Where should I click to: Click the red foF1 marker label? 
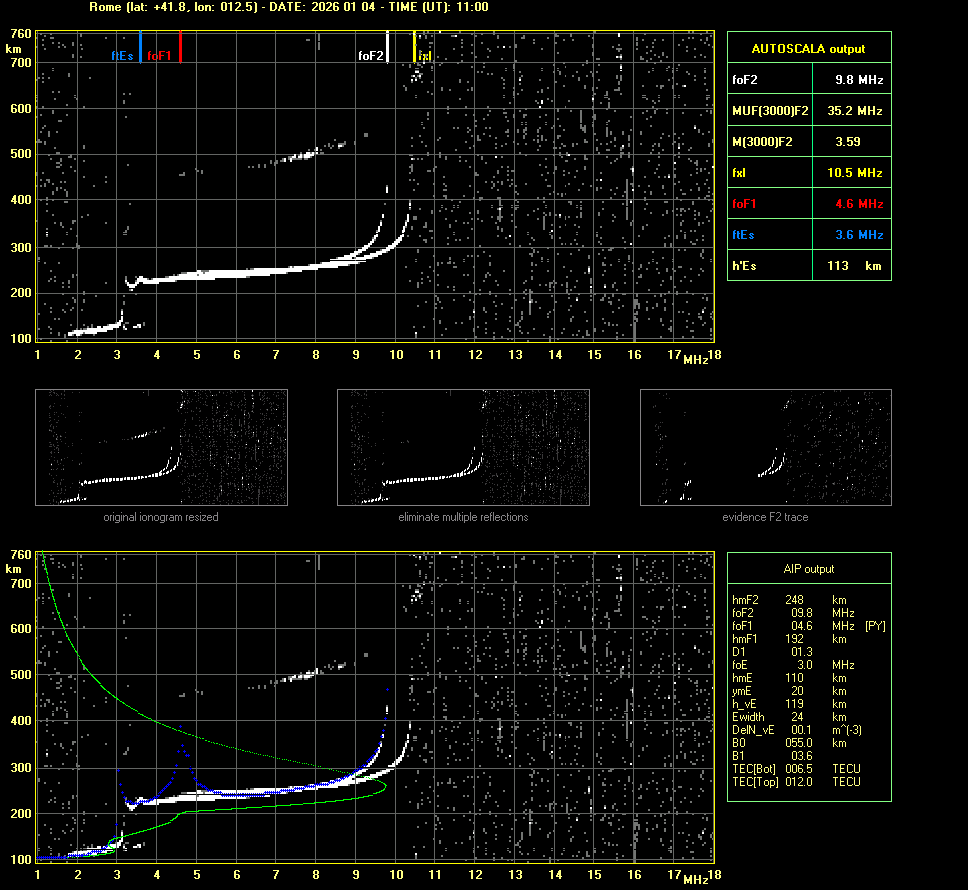(x=159, y=56)
